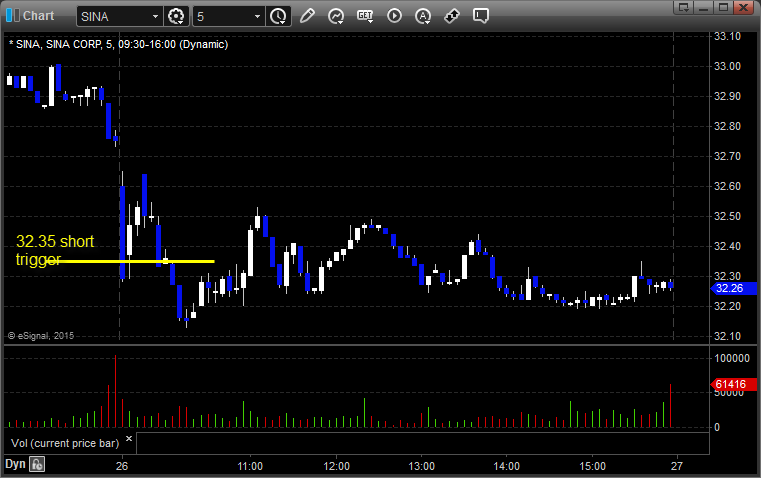
Task: Open the circled A alerts icon
Action: tap(423, 16)
